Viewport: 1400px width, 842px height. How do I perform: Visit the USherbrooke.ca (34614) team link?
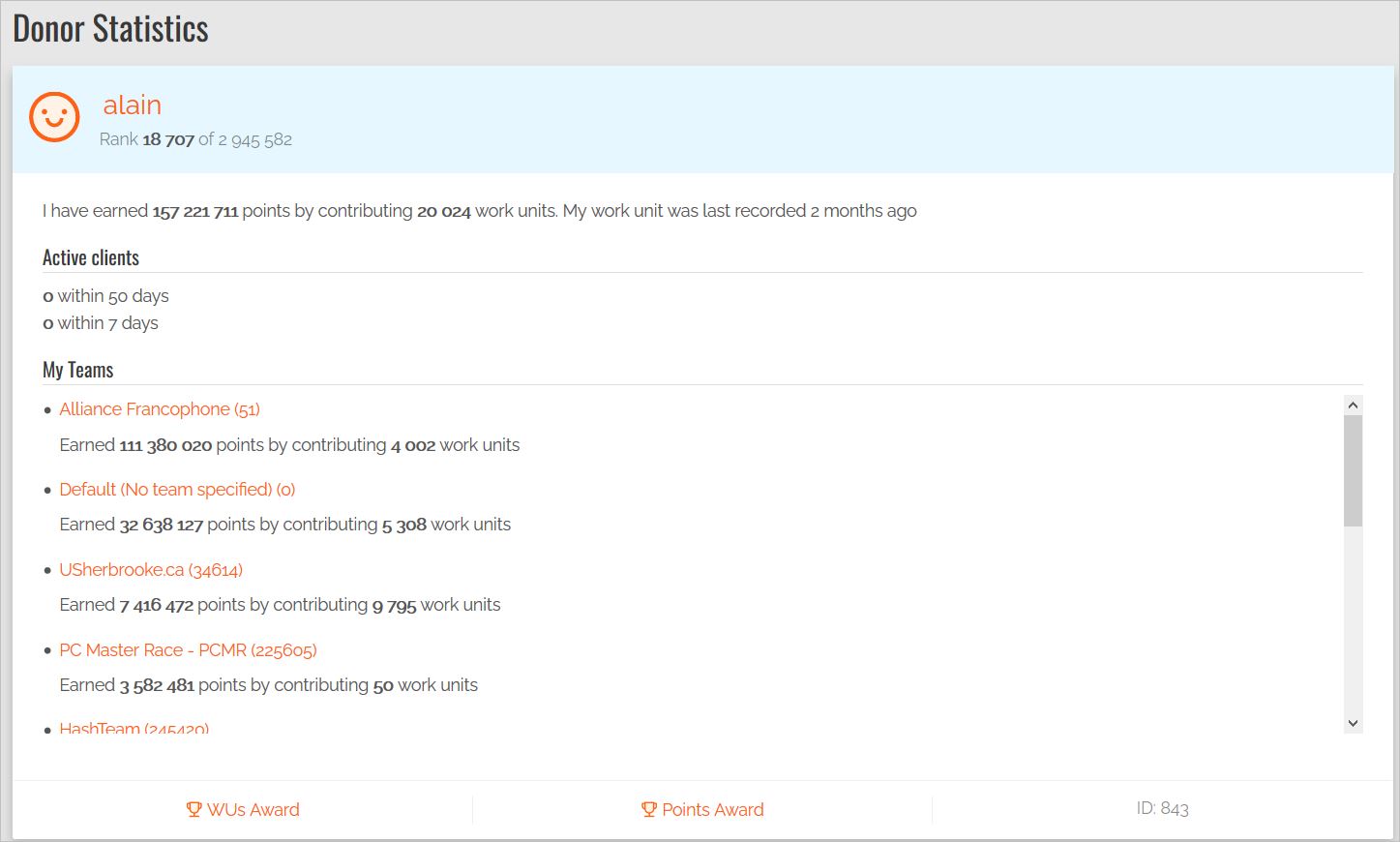point(150,570)
